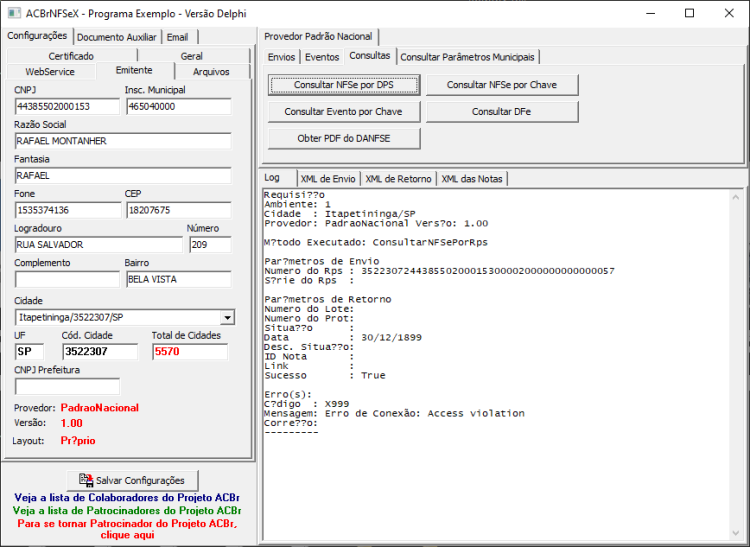Click the become Patrocinador clique aqui link
This screenshot has width=750, height=547.
(x=127, y=529)
